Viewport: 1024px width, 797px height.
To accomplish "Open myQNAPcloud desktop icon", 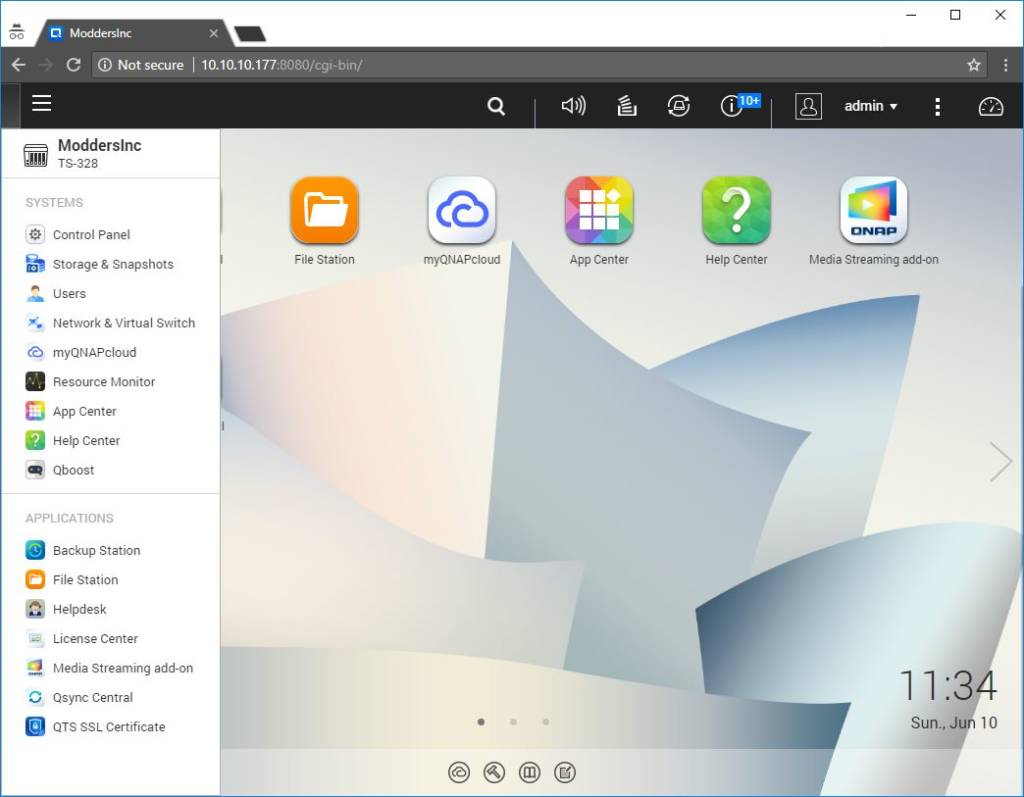I will coord(462,221).
